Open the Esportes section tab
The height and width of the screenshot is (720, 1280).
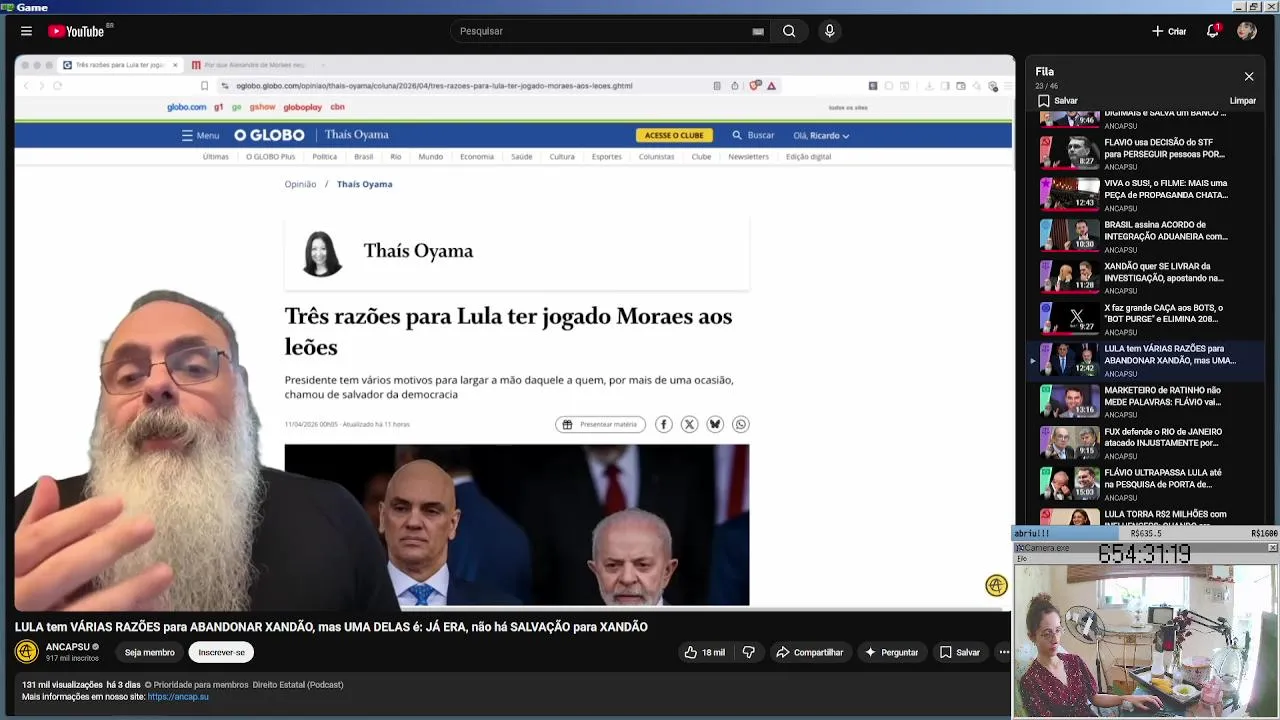pos(606,156)
